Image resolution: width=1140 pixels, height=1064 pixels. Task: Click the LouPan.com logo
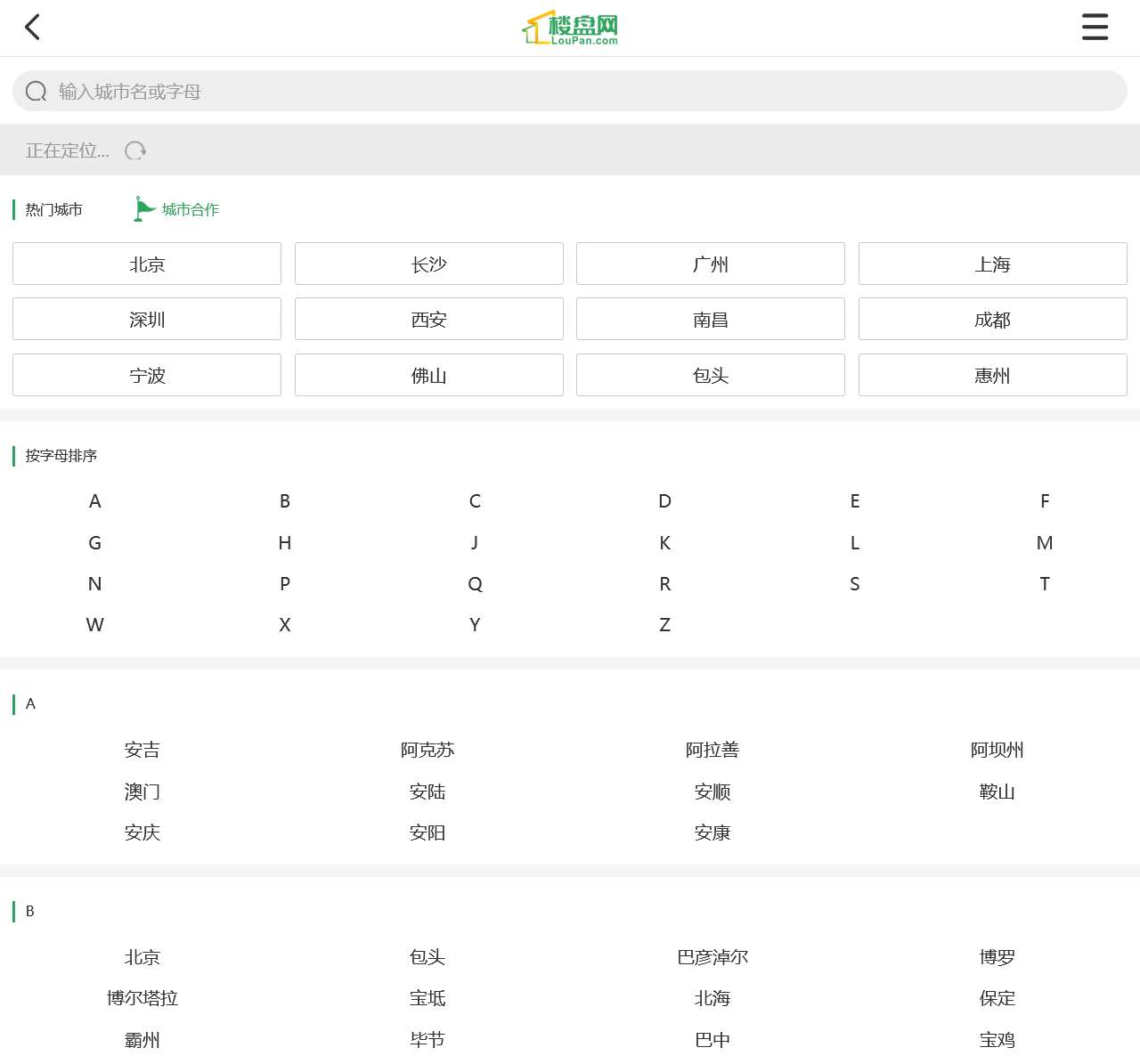coord(570,28)
